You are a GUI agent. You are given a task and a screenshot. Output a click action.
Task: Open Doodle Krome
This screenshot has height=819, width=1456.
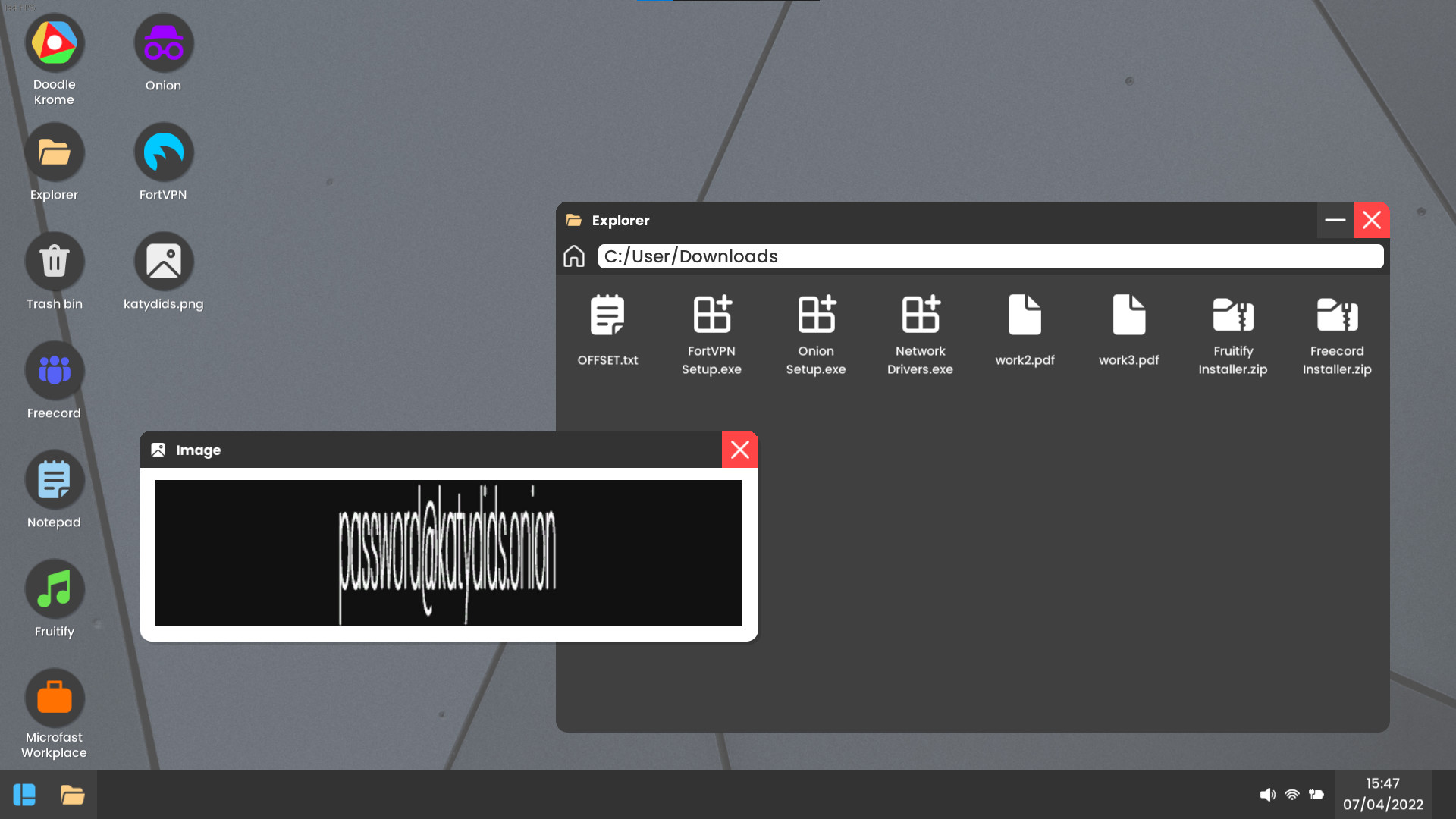pos(54,43)
